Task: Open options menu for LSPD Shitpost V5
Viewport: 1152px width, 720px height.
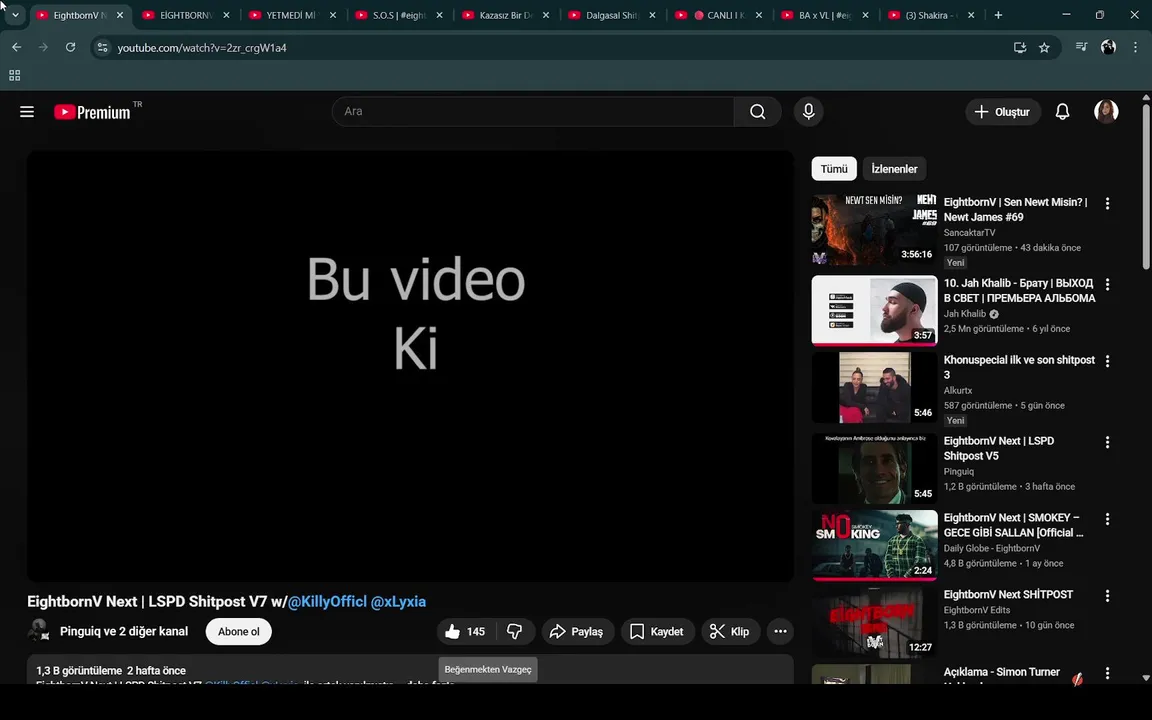Action: [1107, 442]
